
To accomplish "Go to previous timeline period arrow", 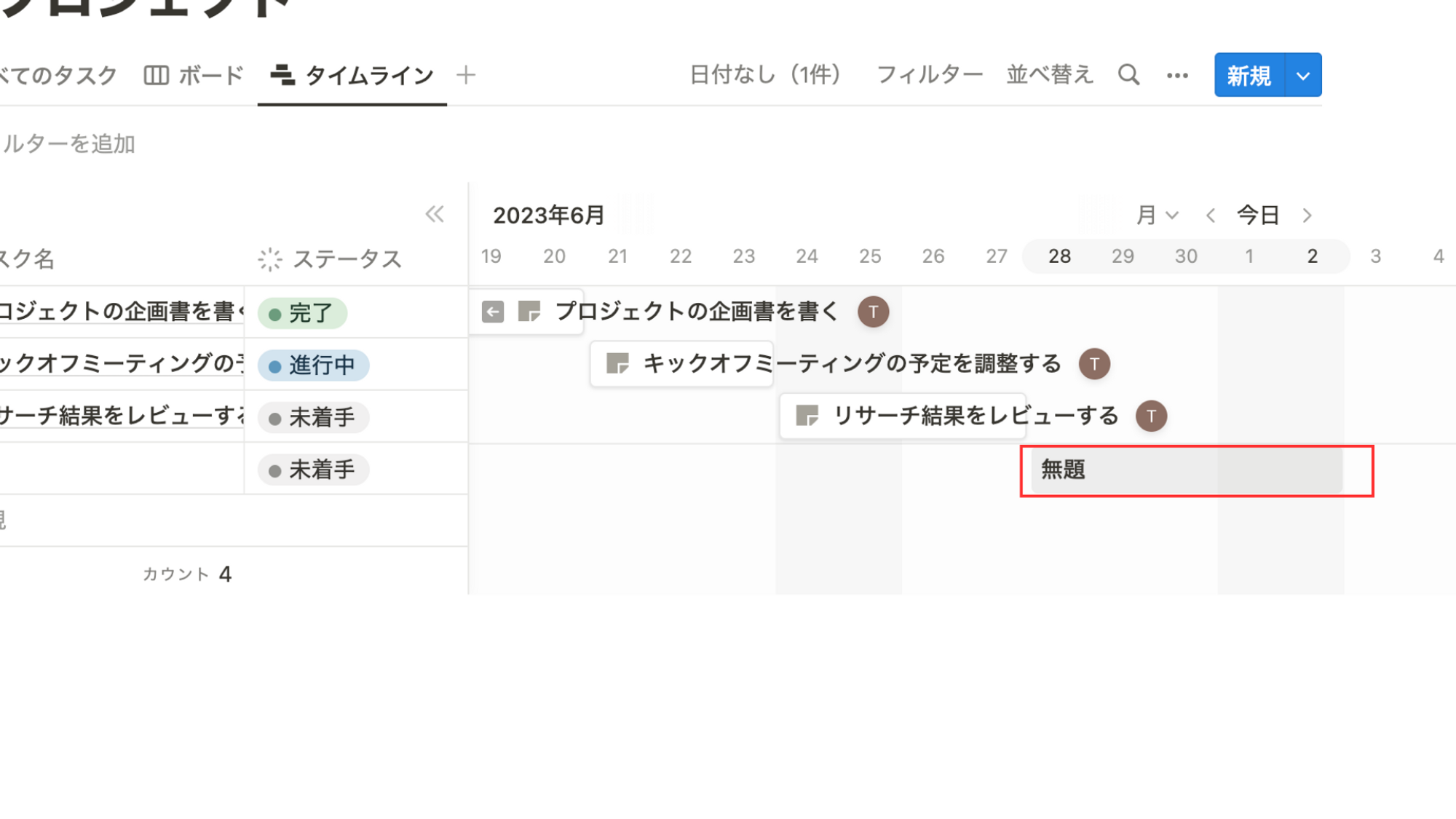I will [1211, 215].
